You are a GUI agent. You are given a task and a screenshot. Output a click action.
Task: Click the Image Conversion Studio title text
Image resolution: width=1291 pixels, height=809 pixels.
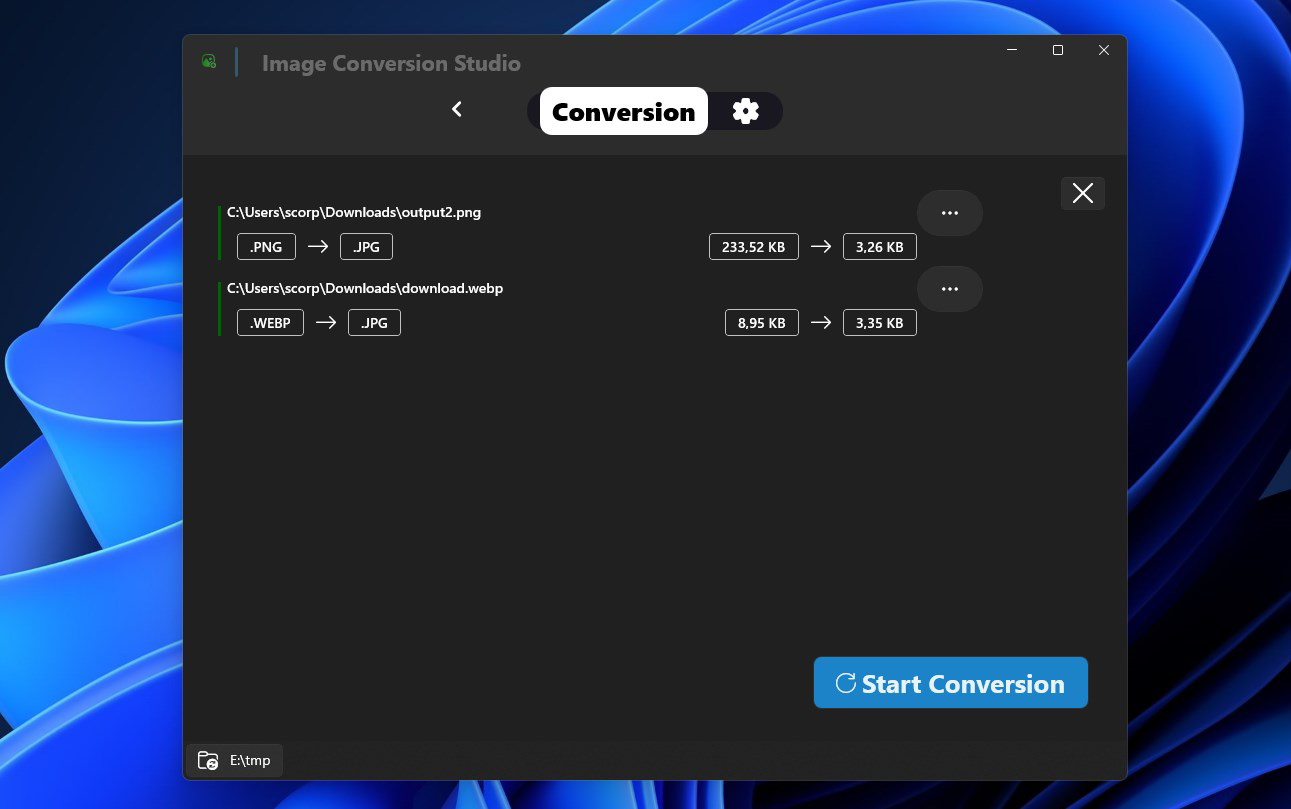[391, 63]
